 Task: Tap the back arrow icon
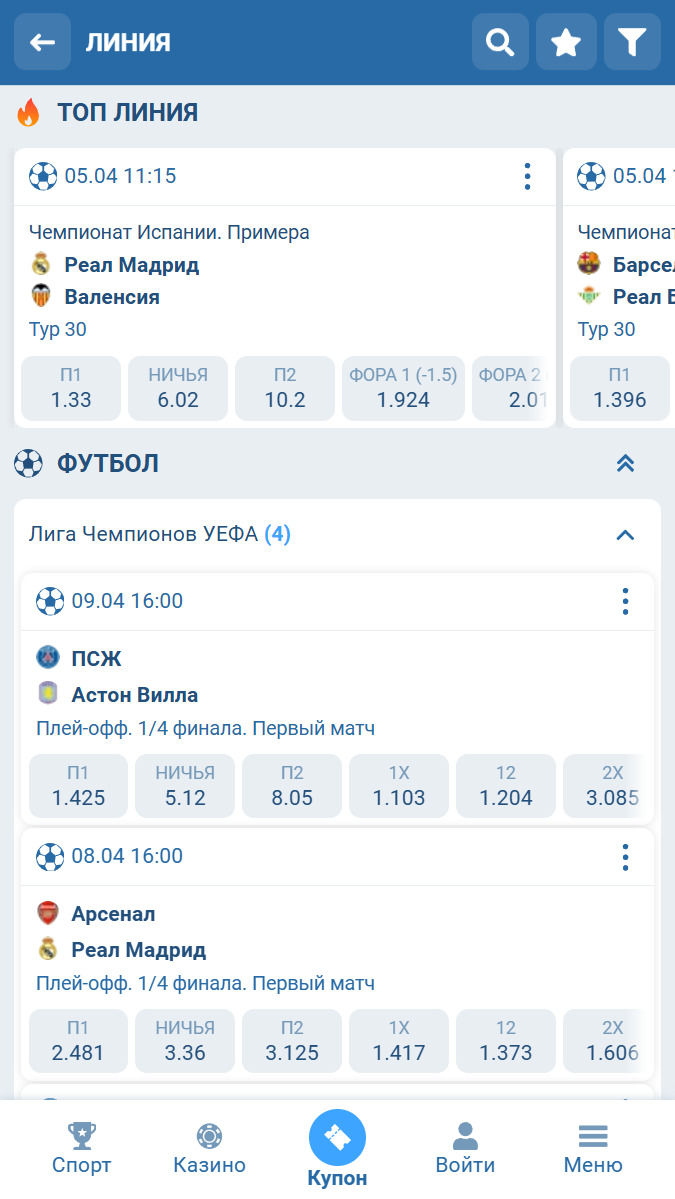(42, 42)
